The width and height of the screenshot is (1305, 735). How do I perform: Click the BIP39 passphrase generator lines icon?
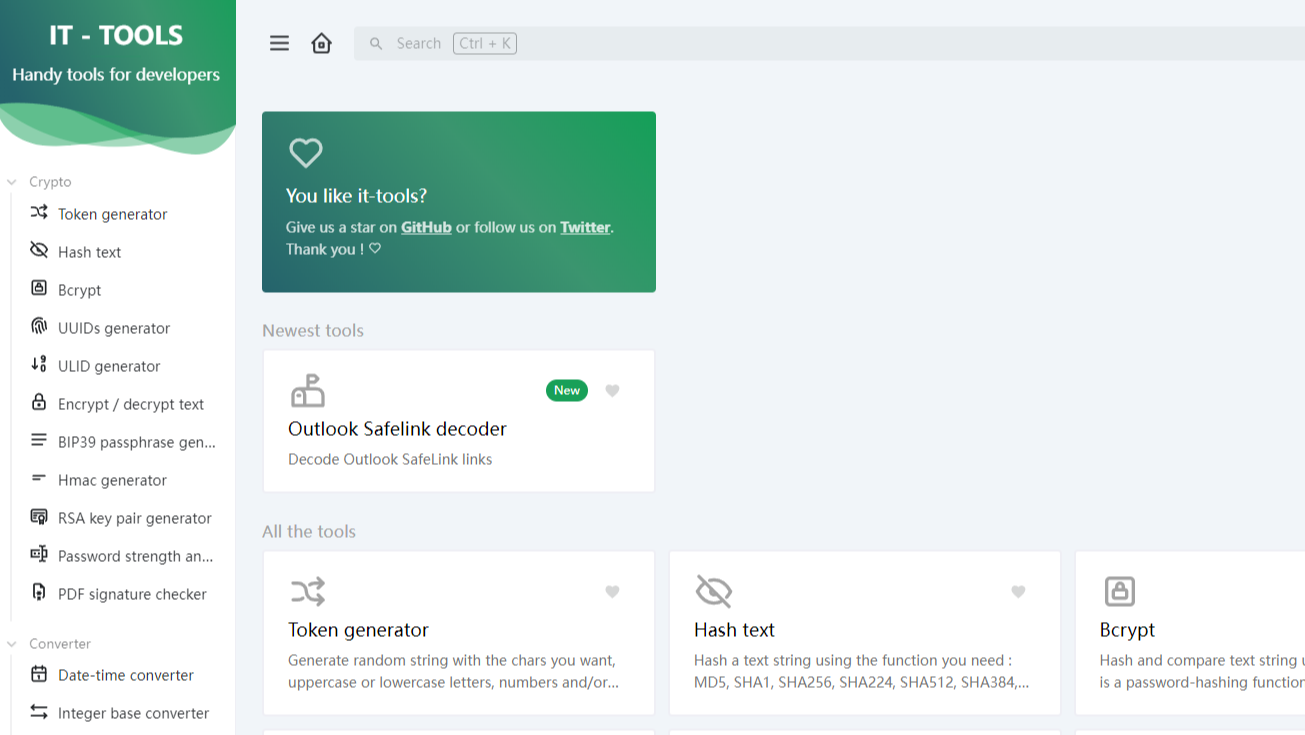(x=39, y=440)
